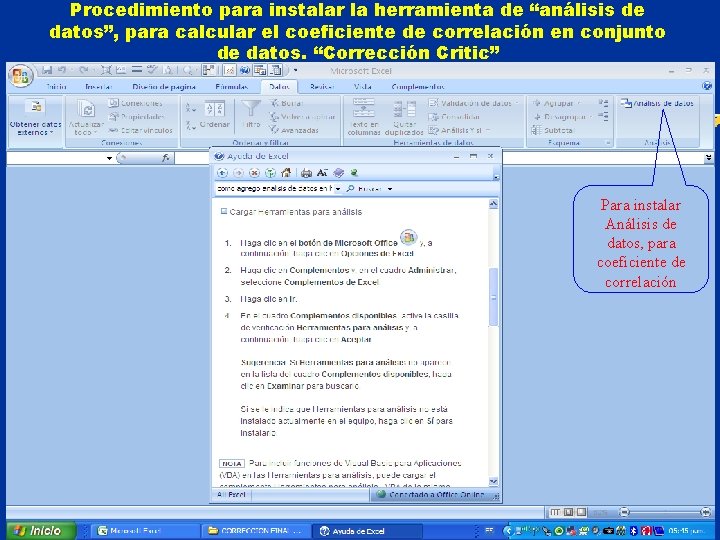This screenshot has height=540, width=720.
Task: Open the Fórmulas ribbon tab
Action: pos(231,86)
